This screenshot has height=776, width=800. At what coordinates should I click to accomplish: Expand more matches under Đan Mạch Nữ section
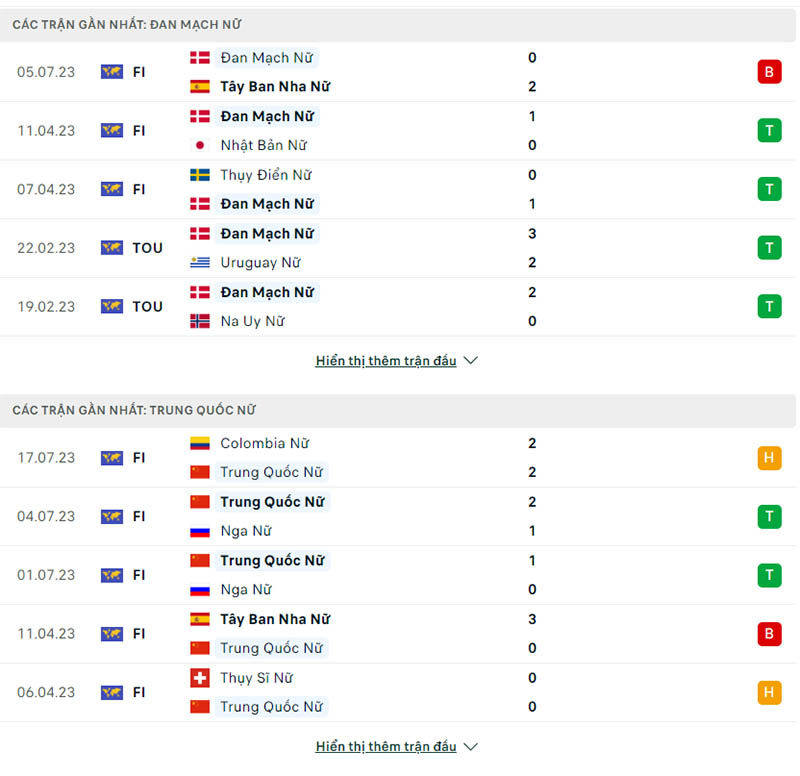coord(386,361)
